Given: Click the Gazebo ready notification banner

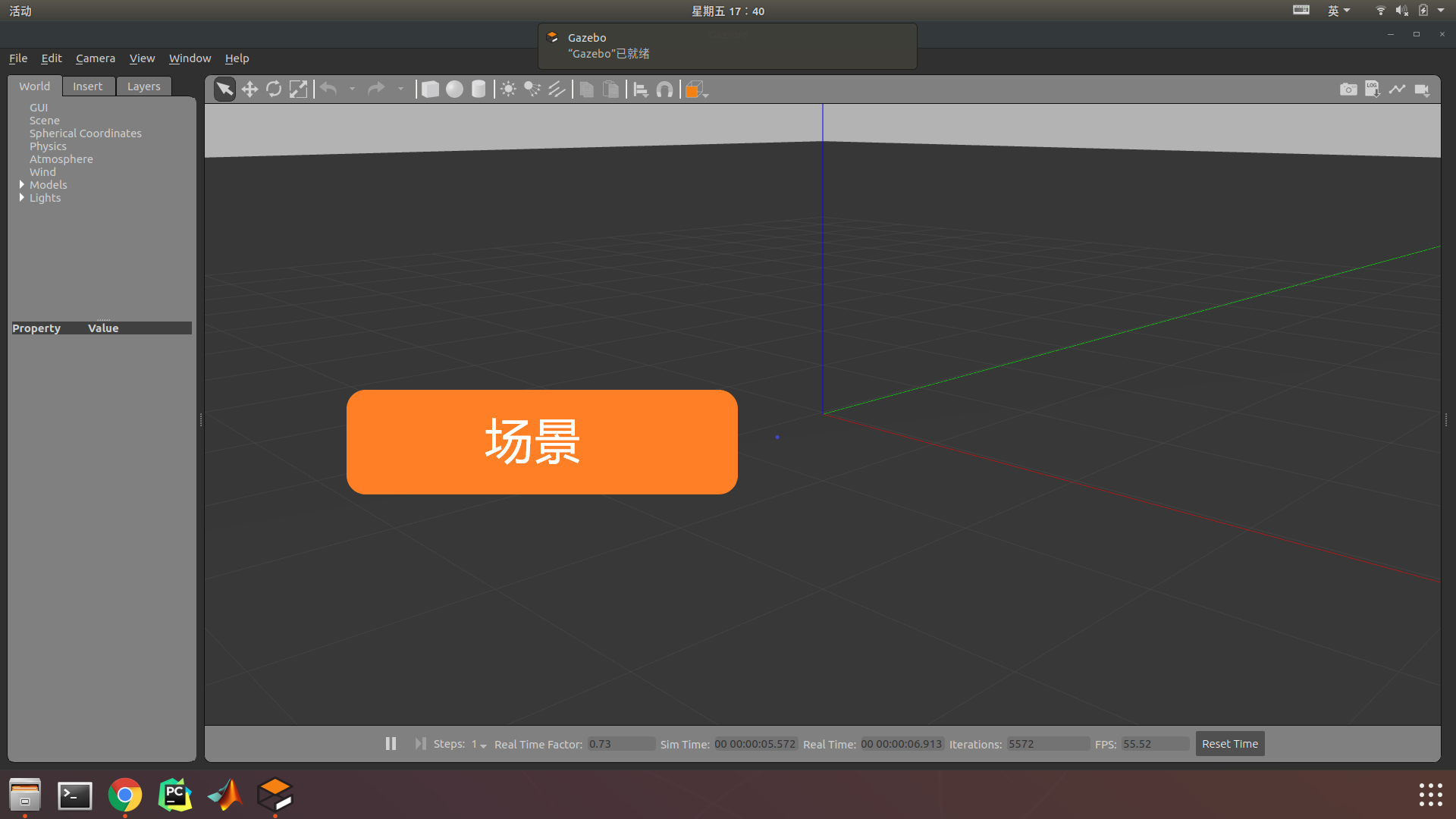Looking at the screenshot, I should point(727,45).
